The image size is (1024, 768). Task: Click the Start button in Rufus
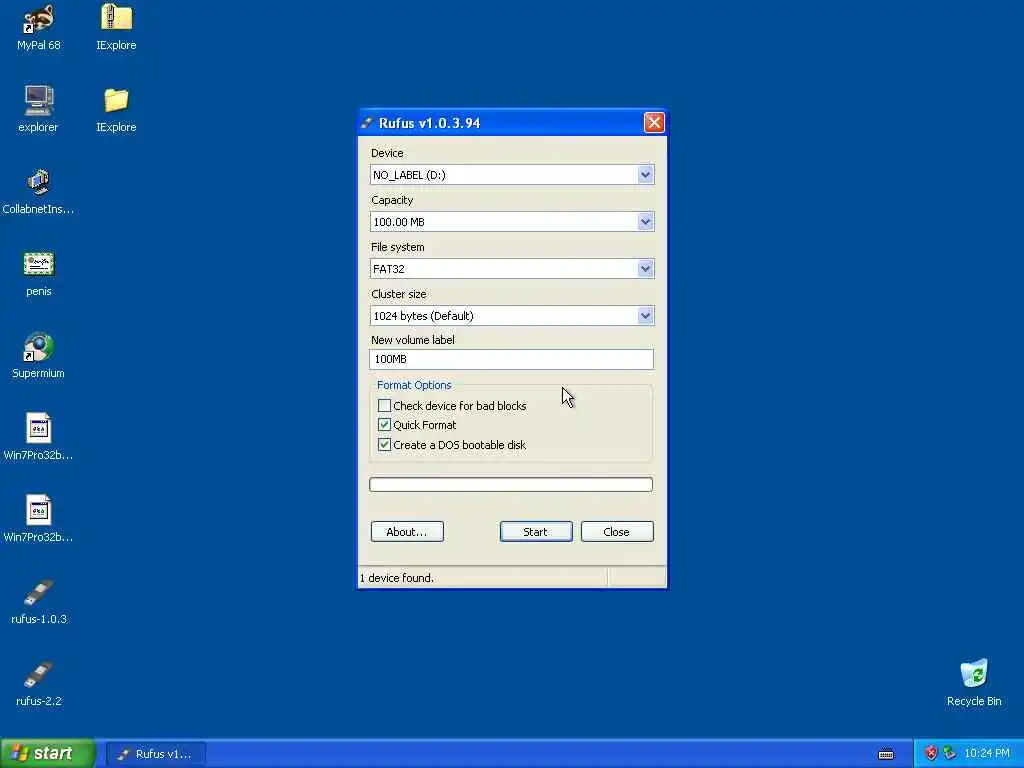(536, 532)
